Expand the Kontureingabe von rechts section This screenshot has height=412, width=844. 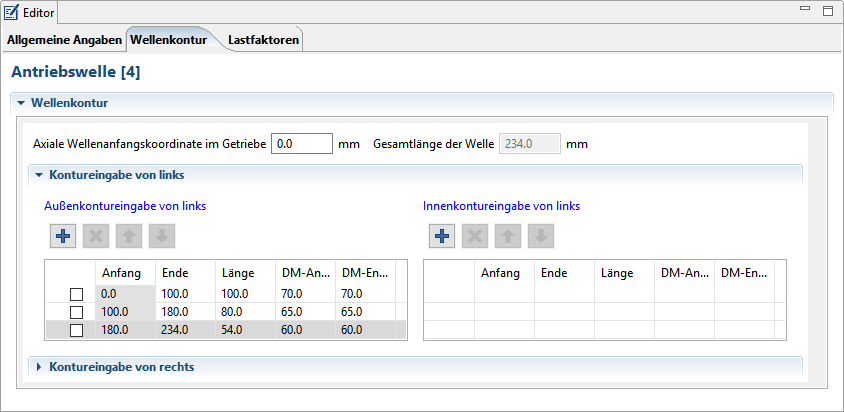40,367
